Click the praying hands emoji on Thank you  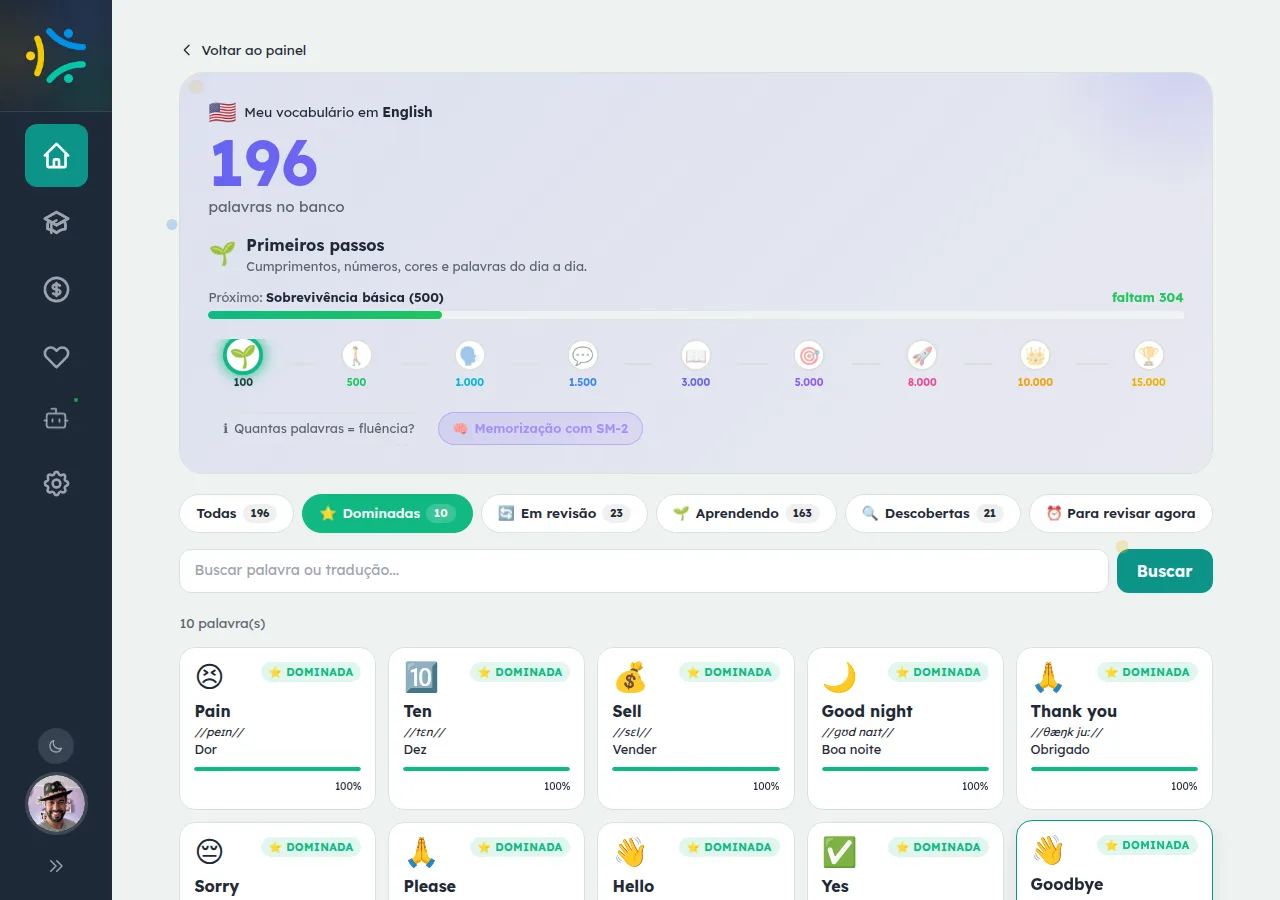point(1048,677)
